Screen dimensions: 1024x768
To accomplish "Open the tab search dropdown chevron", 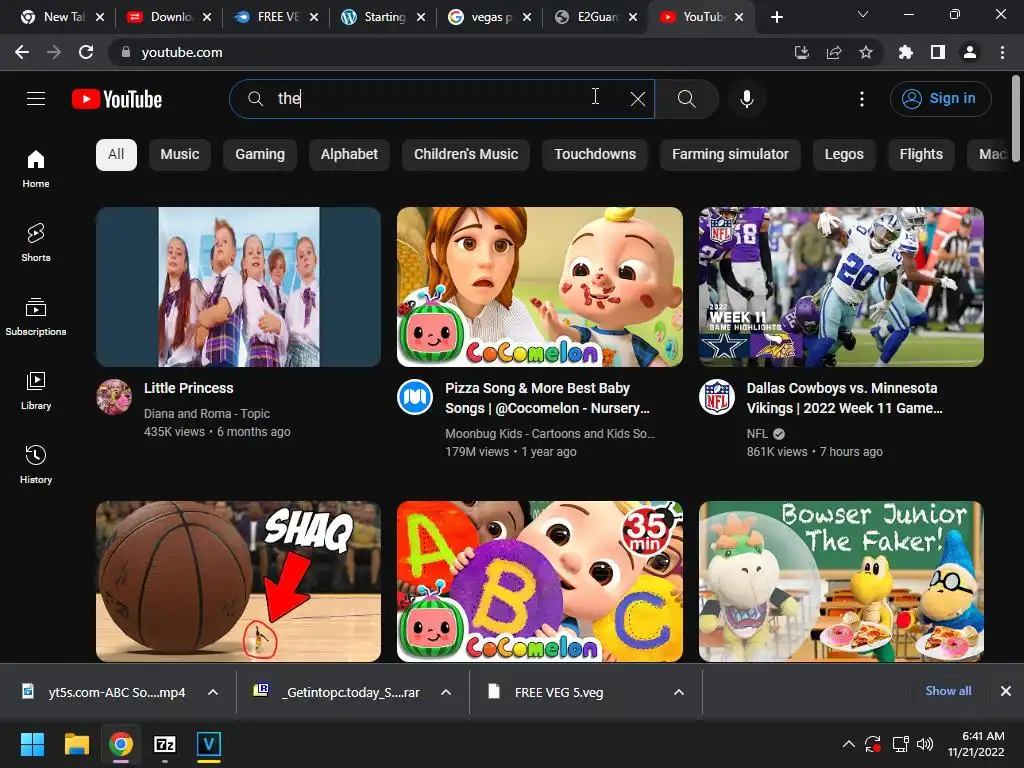I will (863, 14).
